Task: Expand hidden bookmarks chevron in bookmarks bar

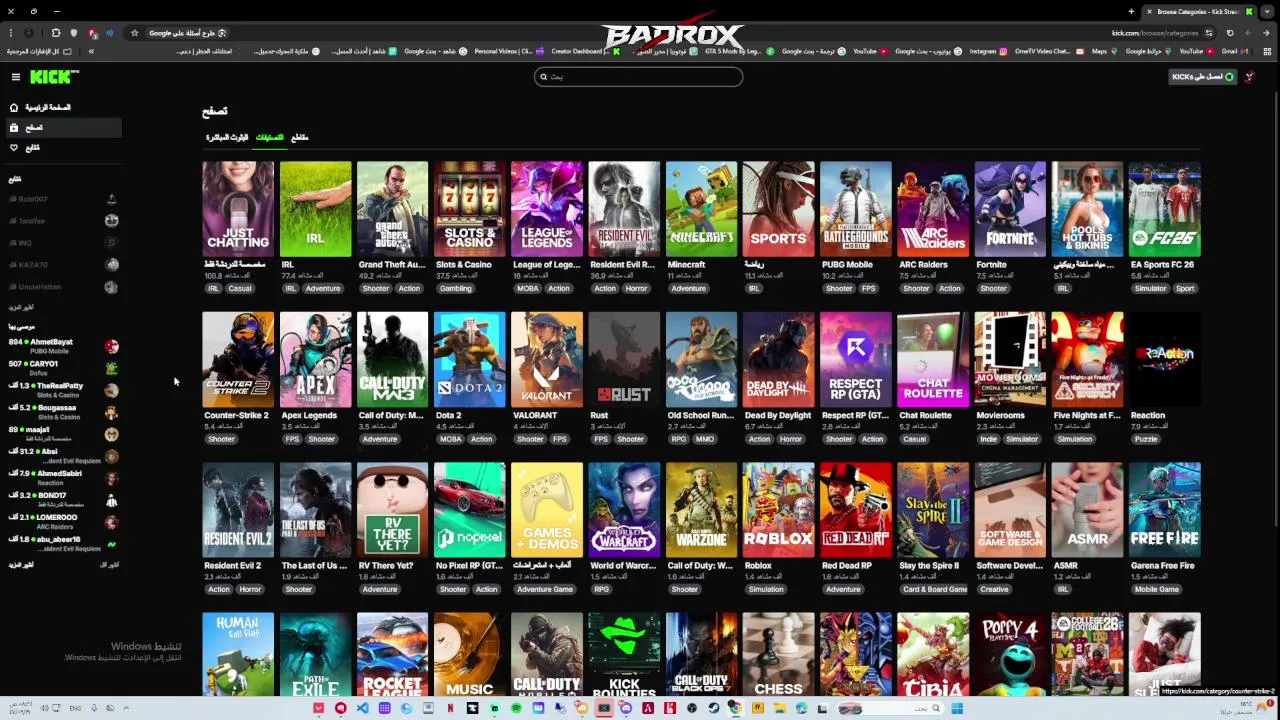Action: [x=91, y=51]
